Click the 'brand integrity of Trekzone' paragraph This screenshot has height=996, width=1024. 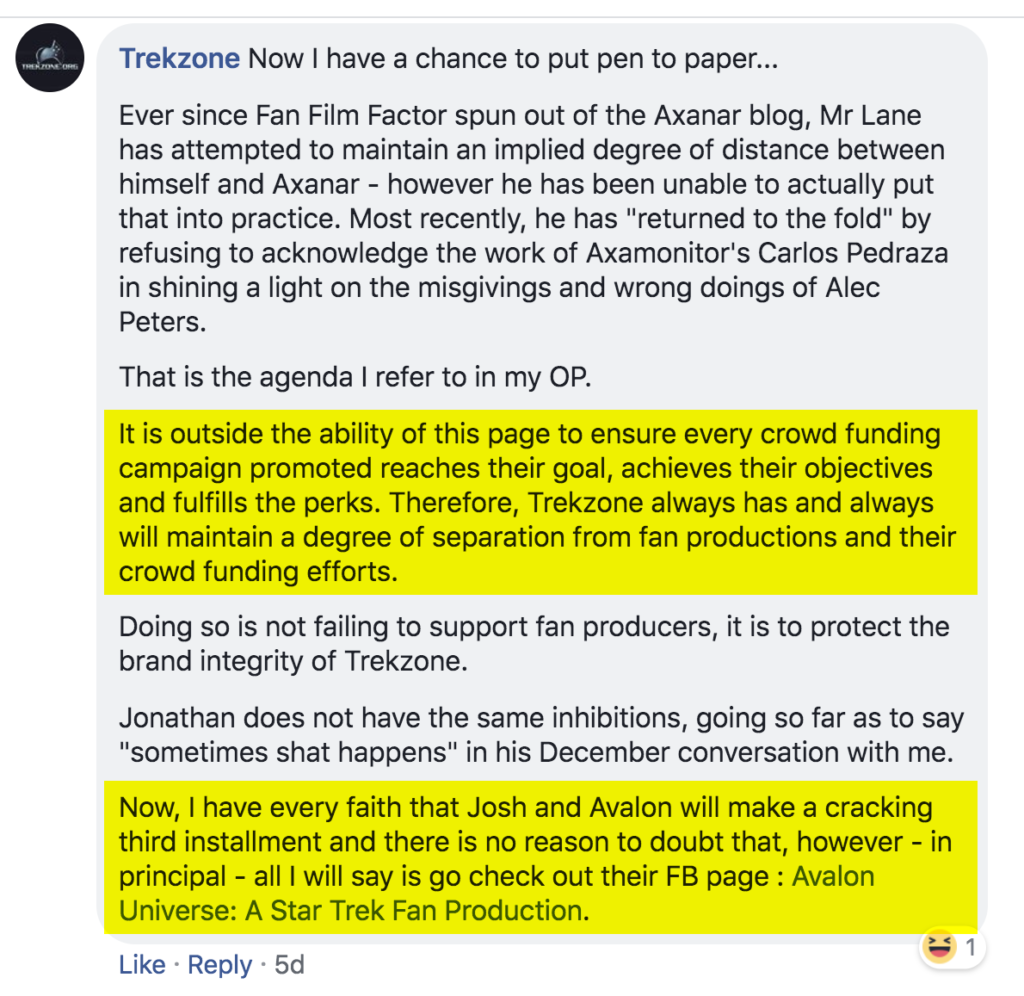tap(534, 644)
